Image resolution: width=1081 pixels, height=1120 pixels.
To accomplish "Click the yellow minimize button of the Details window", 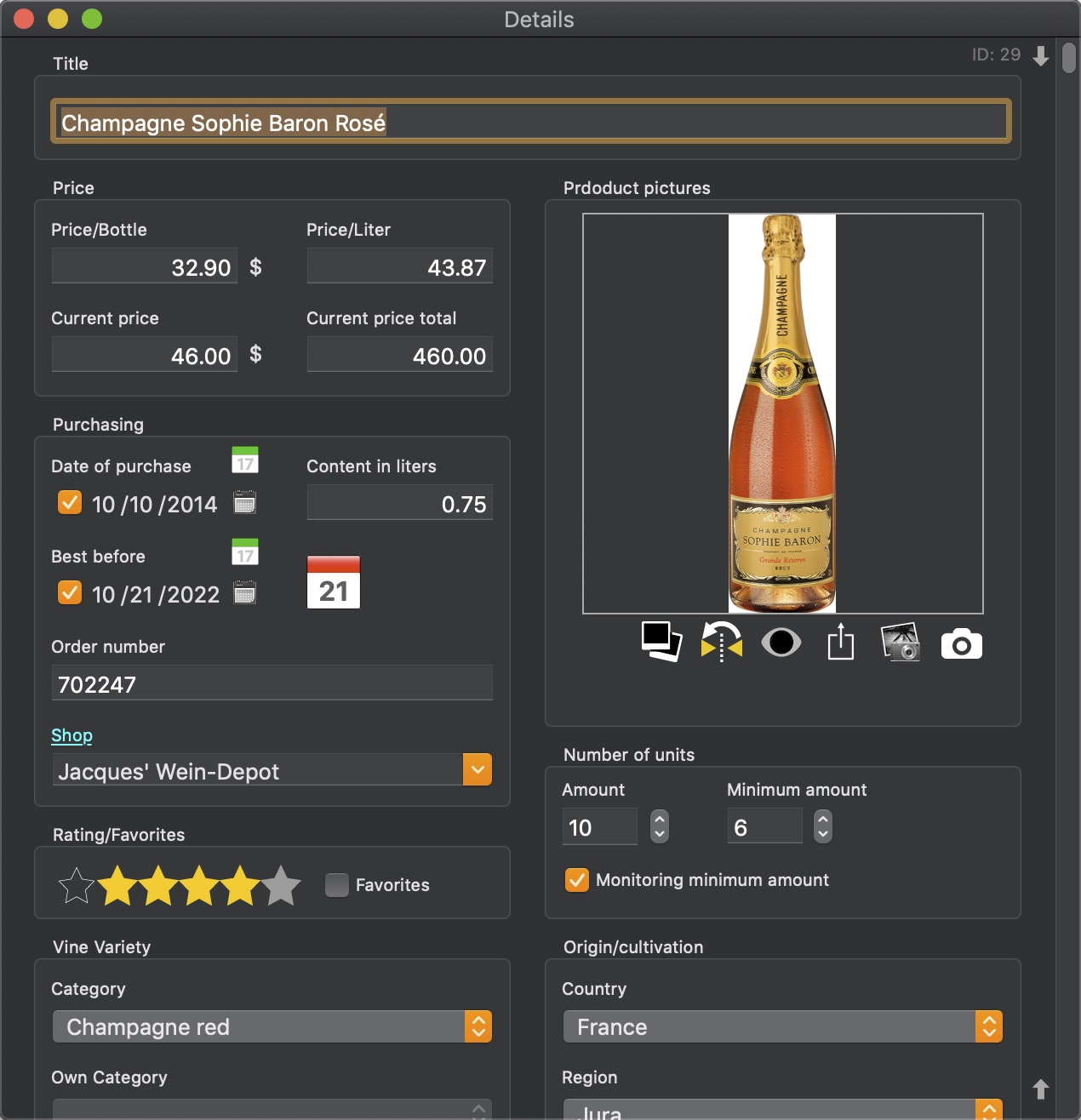I will pos(58,19).
